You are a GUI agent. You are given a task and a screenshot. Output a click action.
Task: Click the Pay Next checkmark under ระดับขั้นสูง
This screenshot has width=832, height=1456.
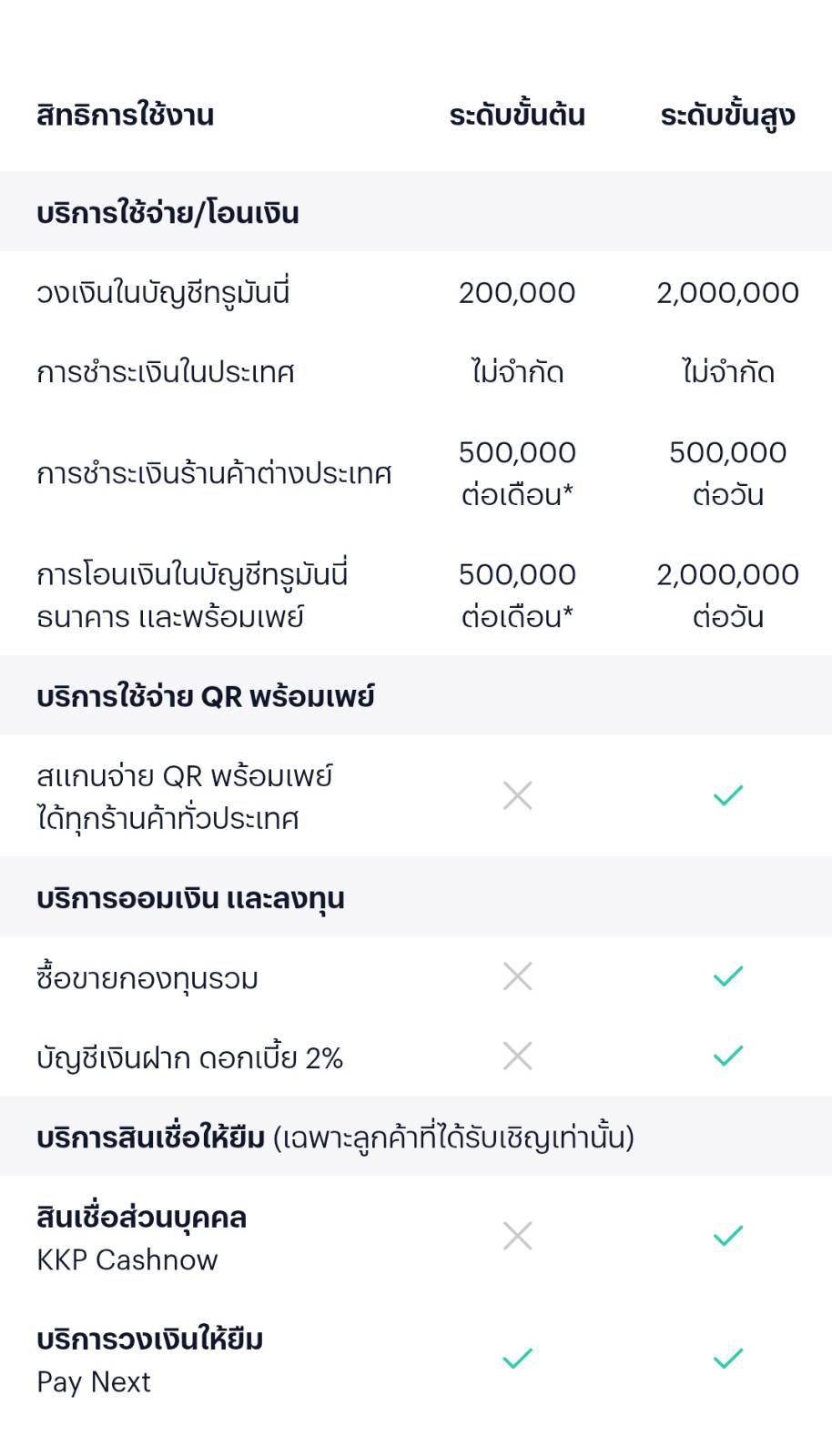click(x=728, y=1359)
